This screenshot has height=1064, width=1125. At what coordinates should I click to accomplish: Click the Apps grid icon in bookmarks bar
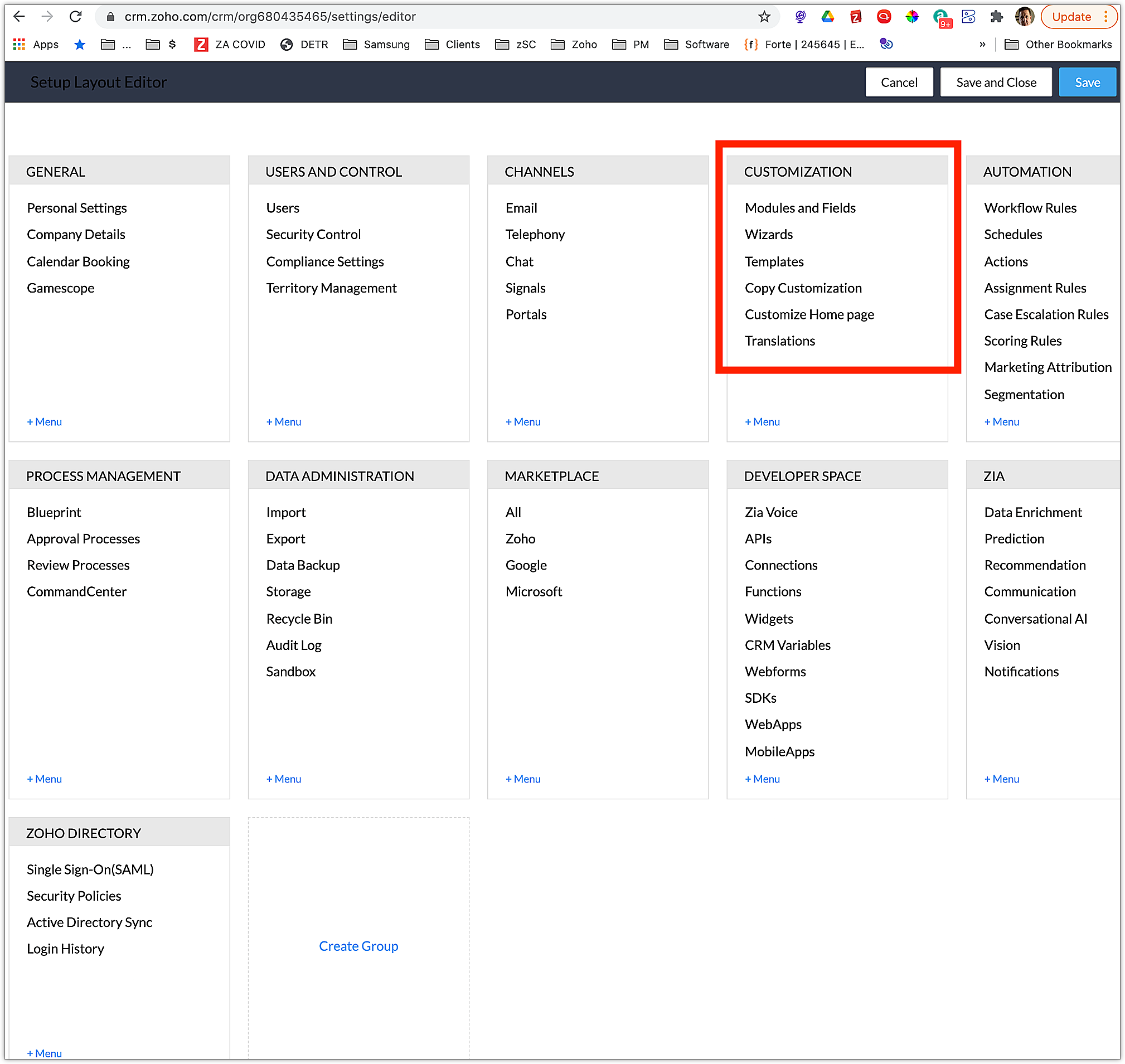(20, 44)
